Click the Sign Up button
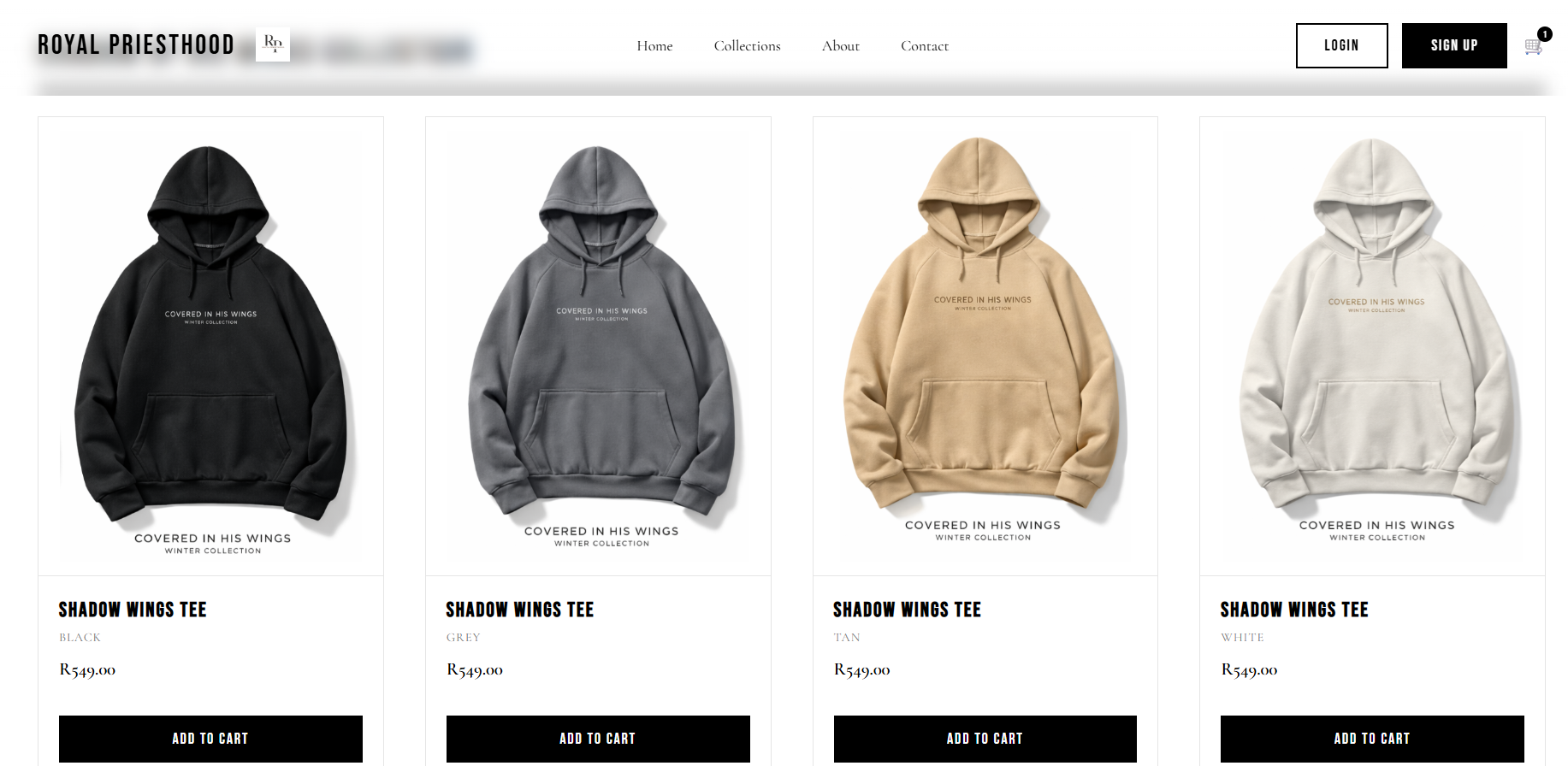1568x766 pixels. (x=1453, y=45)
